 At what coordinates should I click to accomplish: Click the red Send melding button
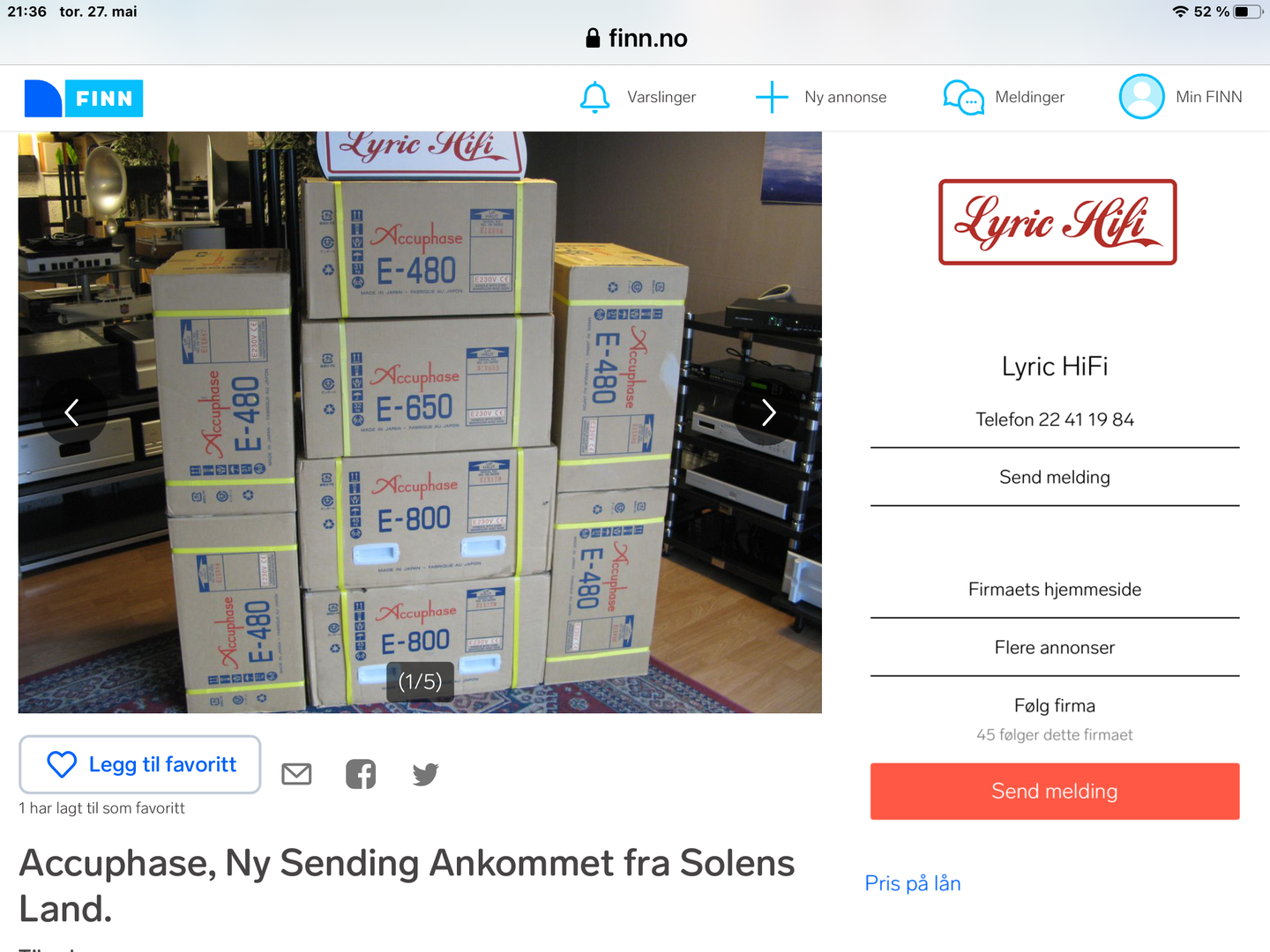1055,792
